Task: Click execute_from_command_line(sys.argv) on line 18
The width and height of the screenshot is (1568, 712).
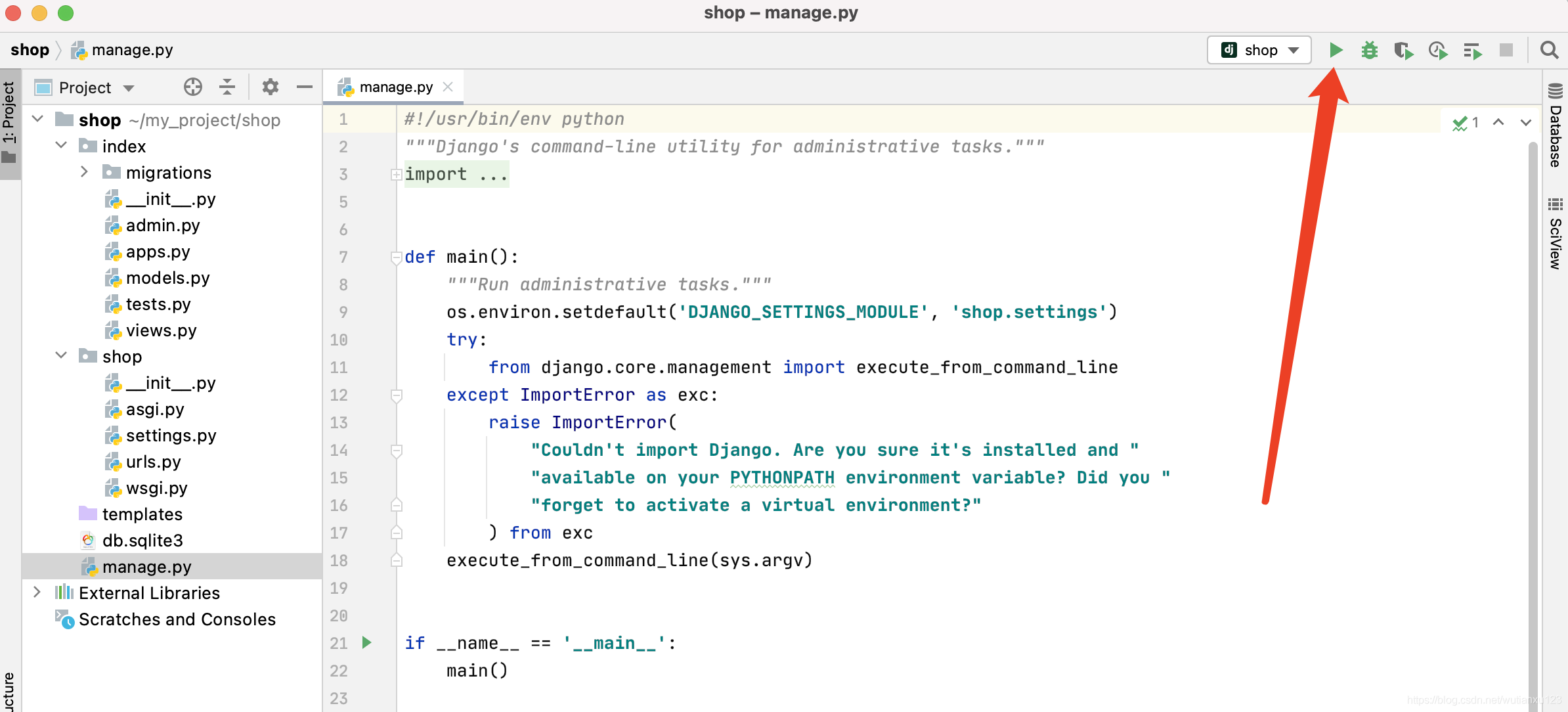Action: 630,560
